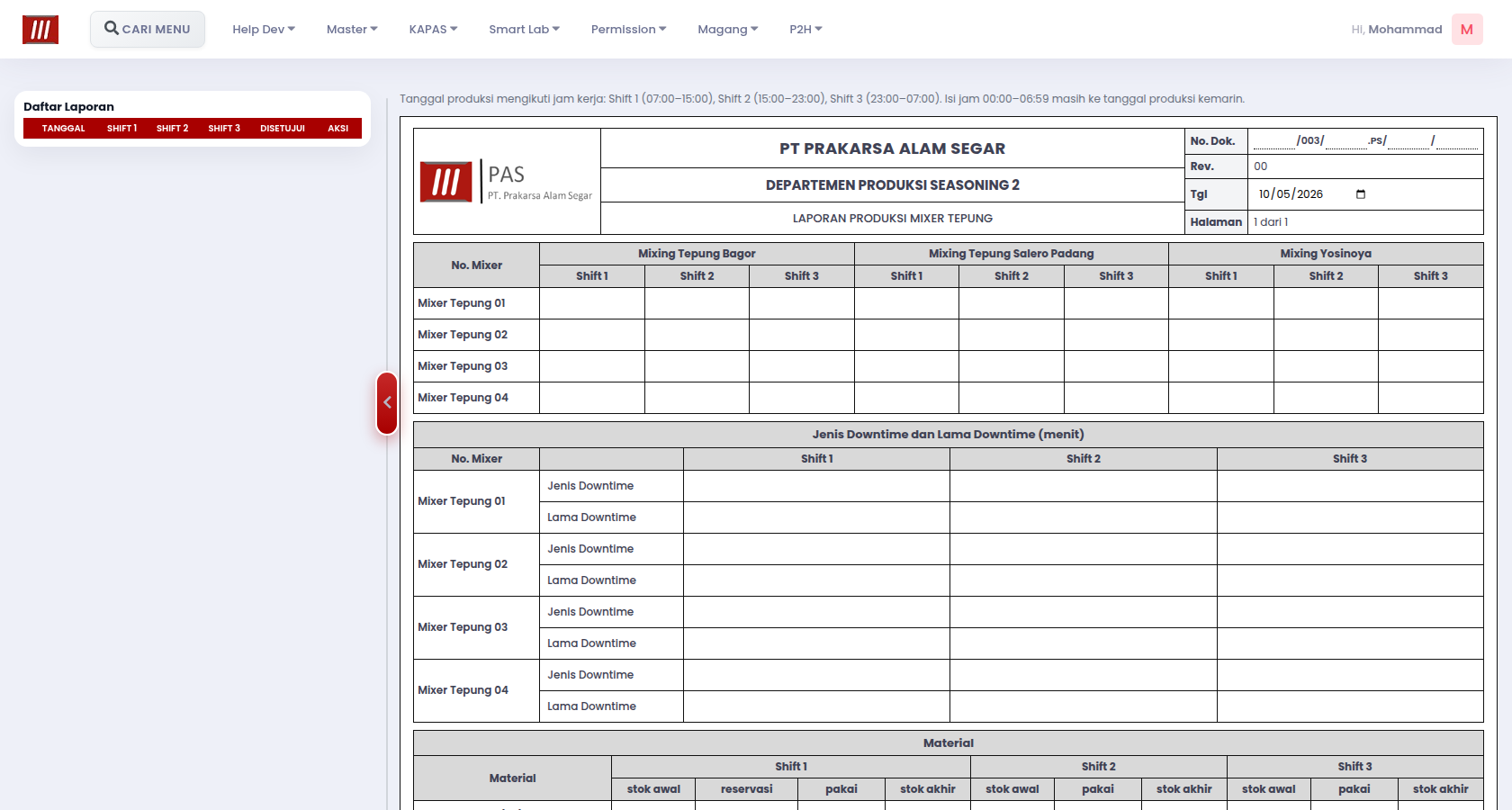Click Mixer Tepung 03 Jenis Downtime Shift 3 cell
The width and height of the screenshot is (1512, 810).
coord(1350,612)
